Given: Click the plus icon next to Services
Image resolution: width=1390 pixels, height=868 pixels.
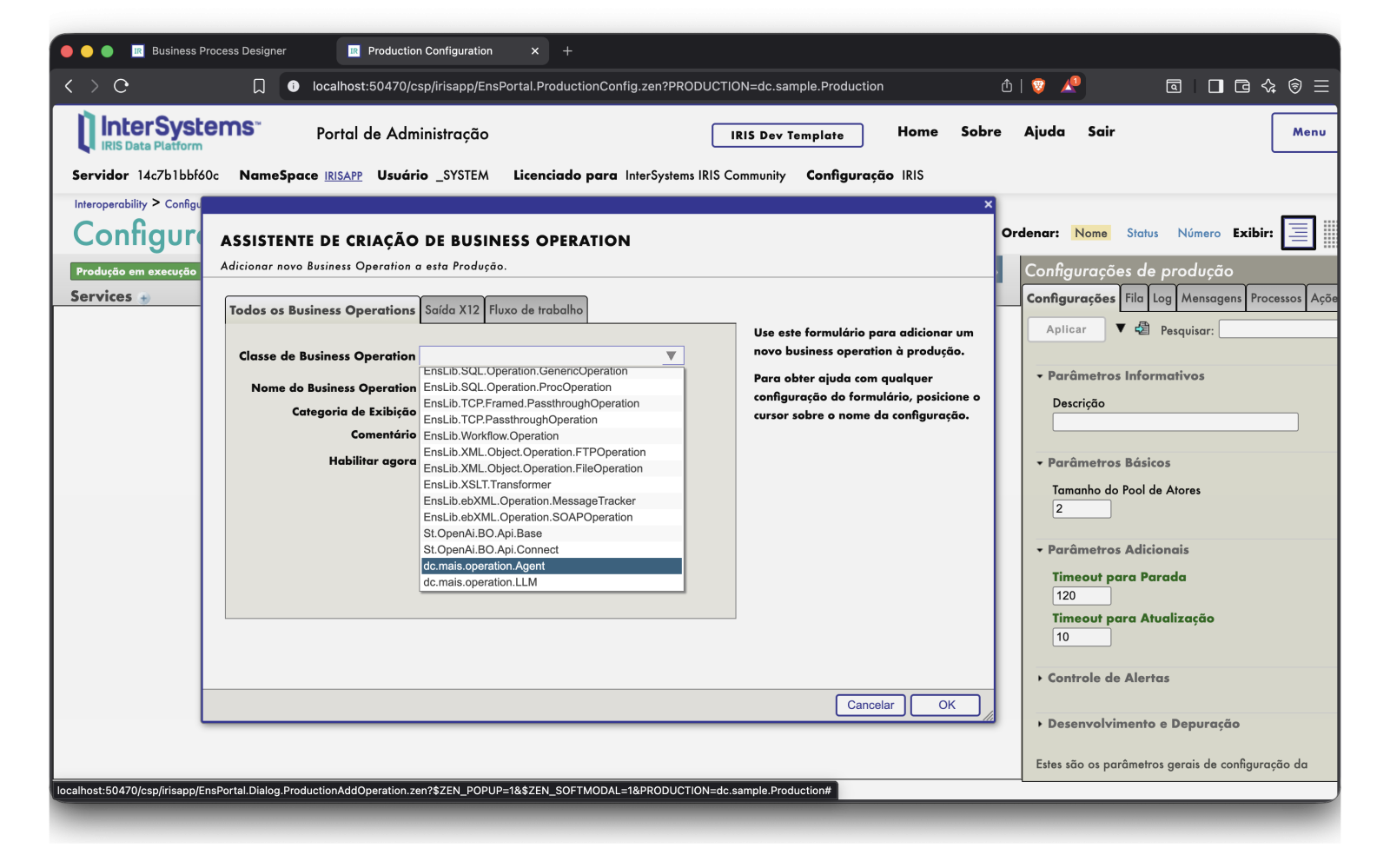Looking at the screenshot, I should [145, 298].
